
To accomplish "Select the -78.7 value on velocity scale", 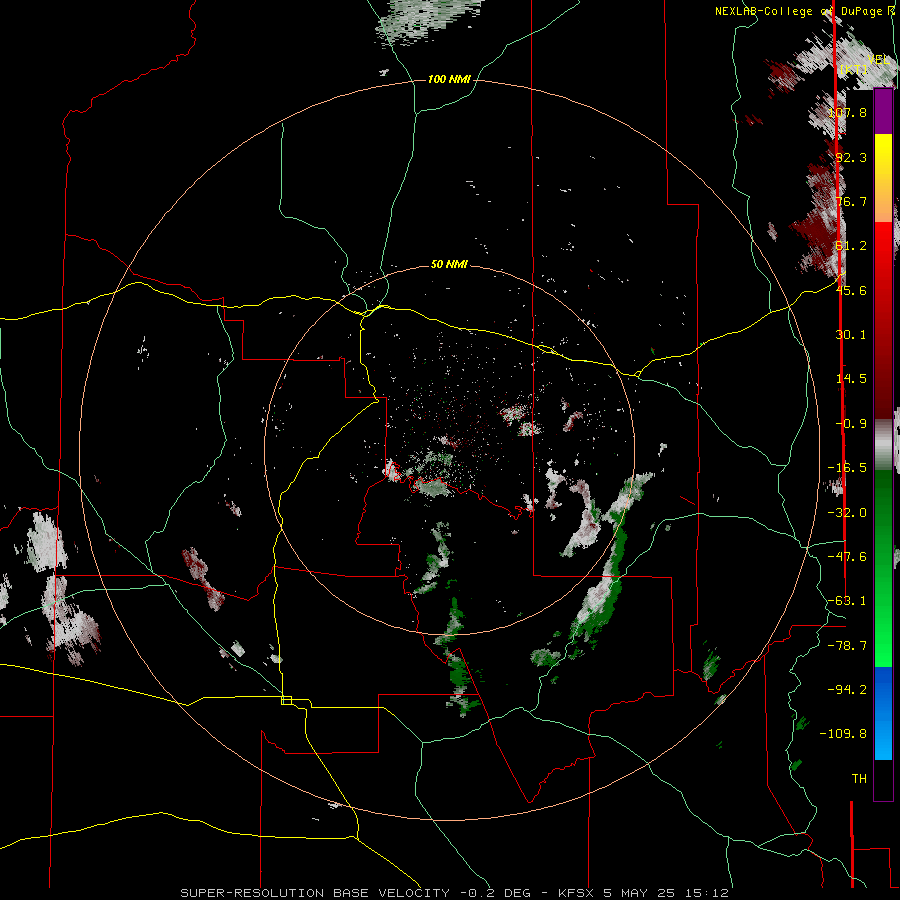I will 847,646.
